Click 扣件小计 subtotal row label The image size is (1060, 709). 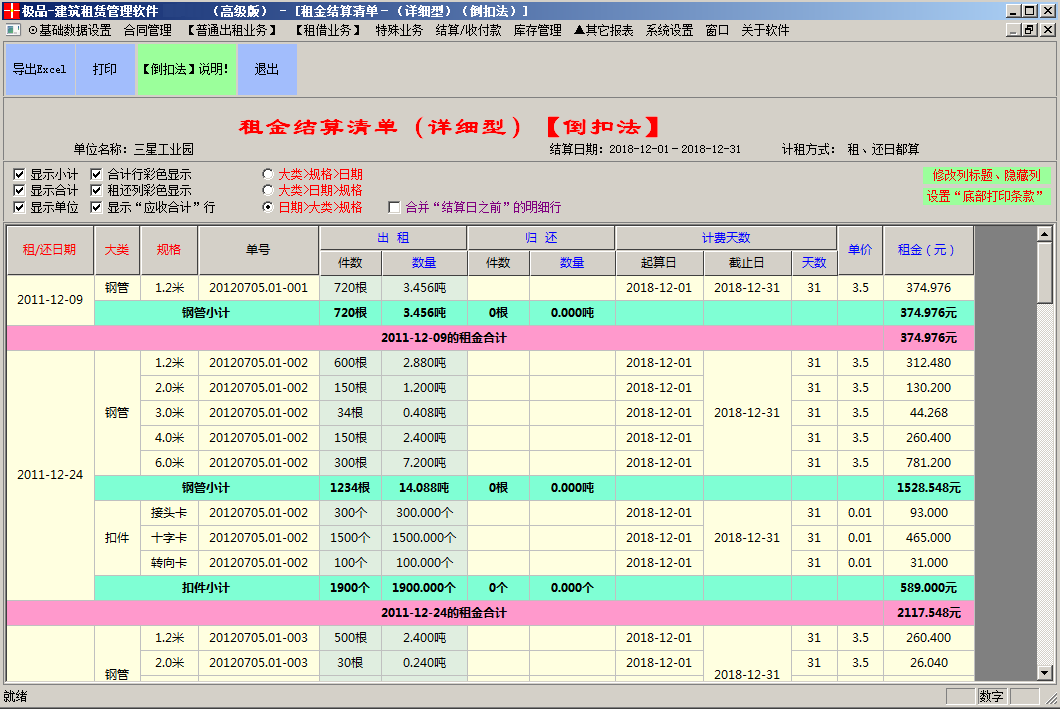206,588
